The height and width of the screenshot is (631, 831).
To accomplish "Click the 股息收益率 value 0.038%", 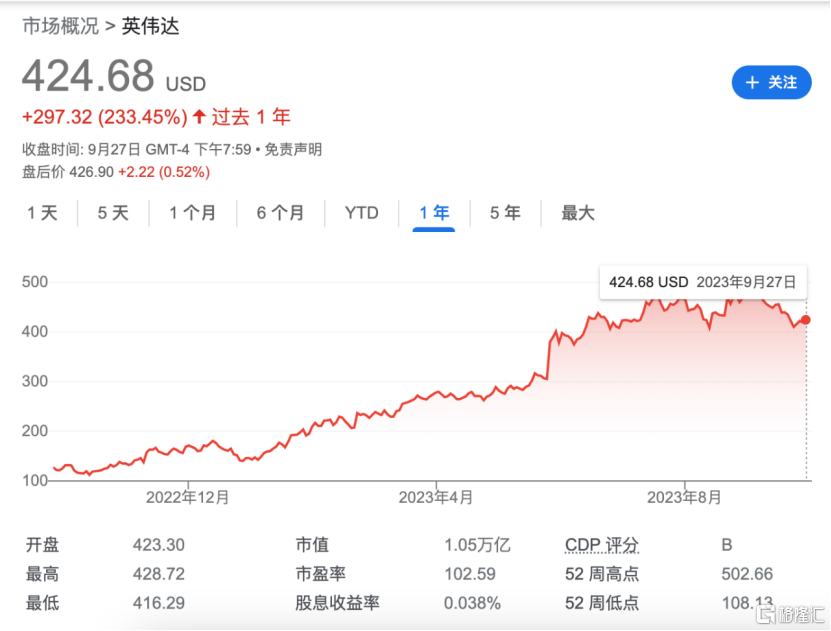I will [472, 603].
